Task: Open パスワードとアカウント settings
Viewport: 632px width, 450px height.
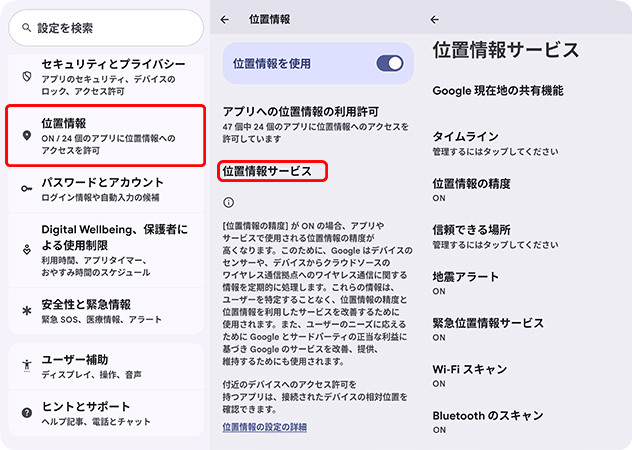Action: click(x=106, y=189)
